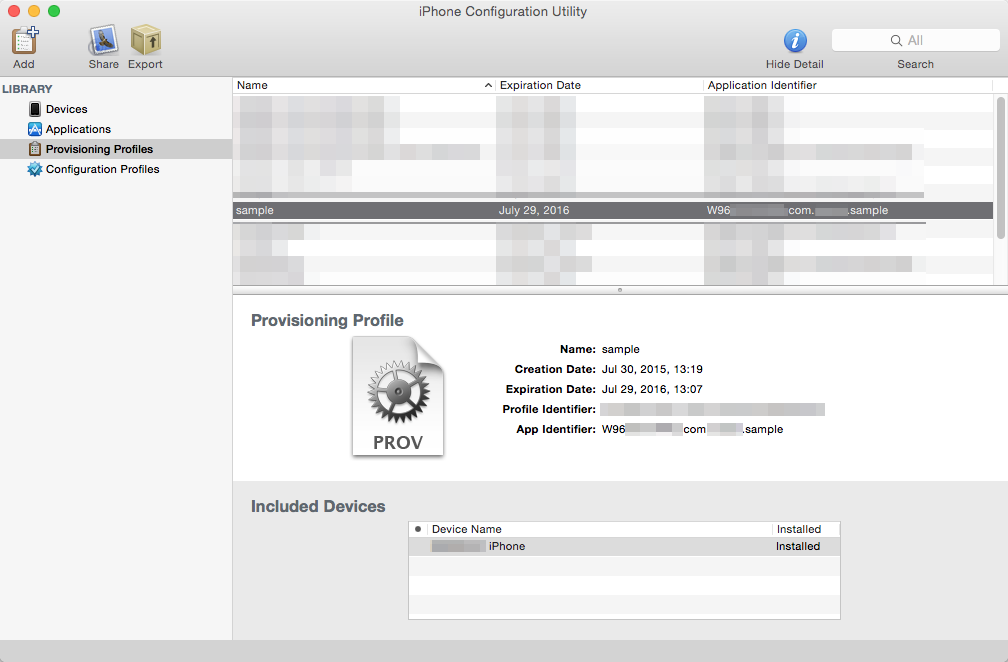
Task: Click the split-pane divider handle dot
Action: 620,290
